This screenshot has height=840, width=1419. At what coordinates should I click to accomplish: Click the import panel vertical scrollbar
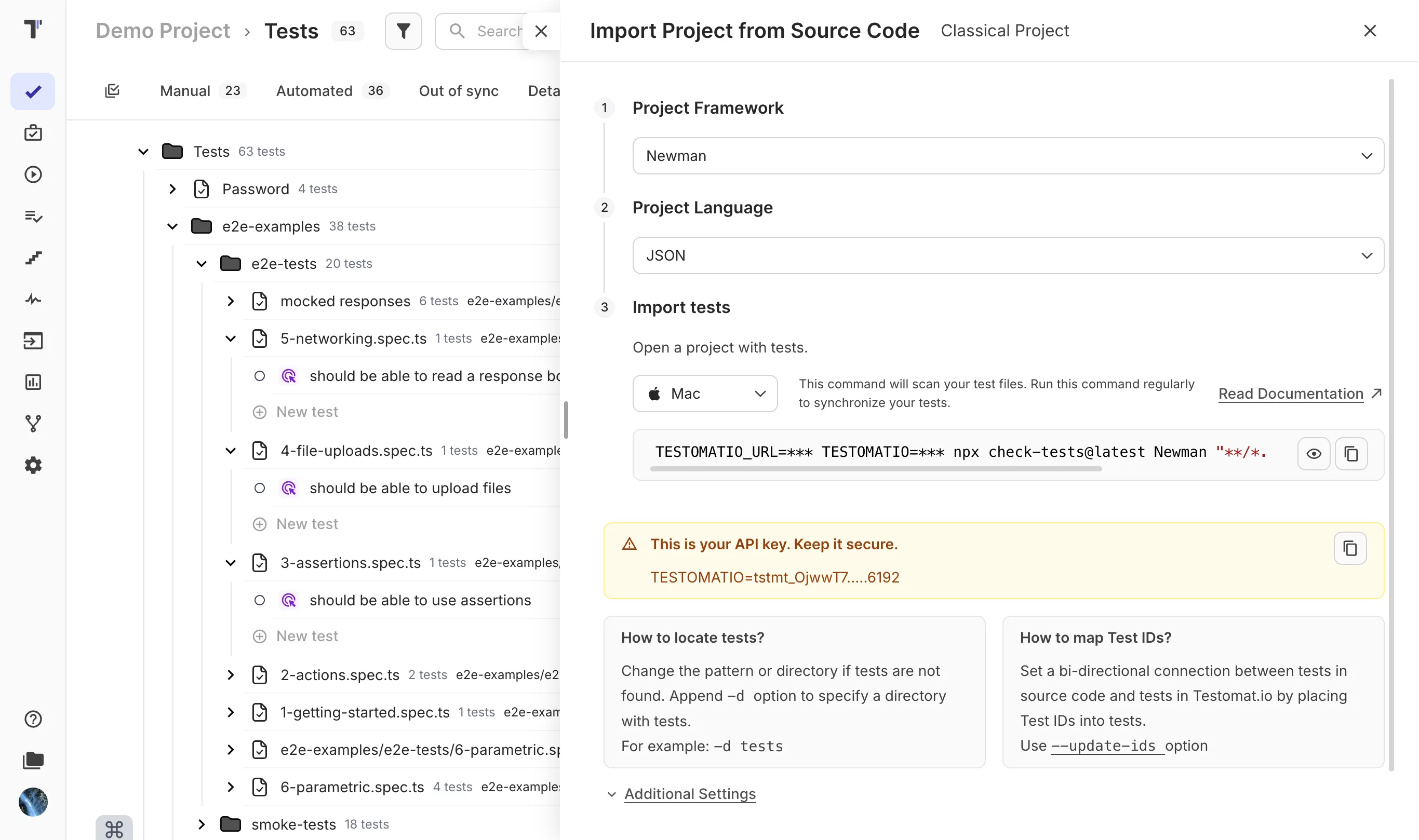coord(1391,425)
